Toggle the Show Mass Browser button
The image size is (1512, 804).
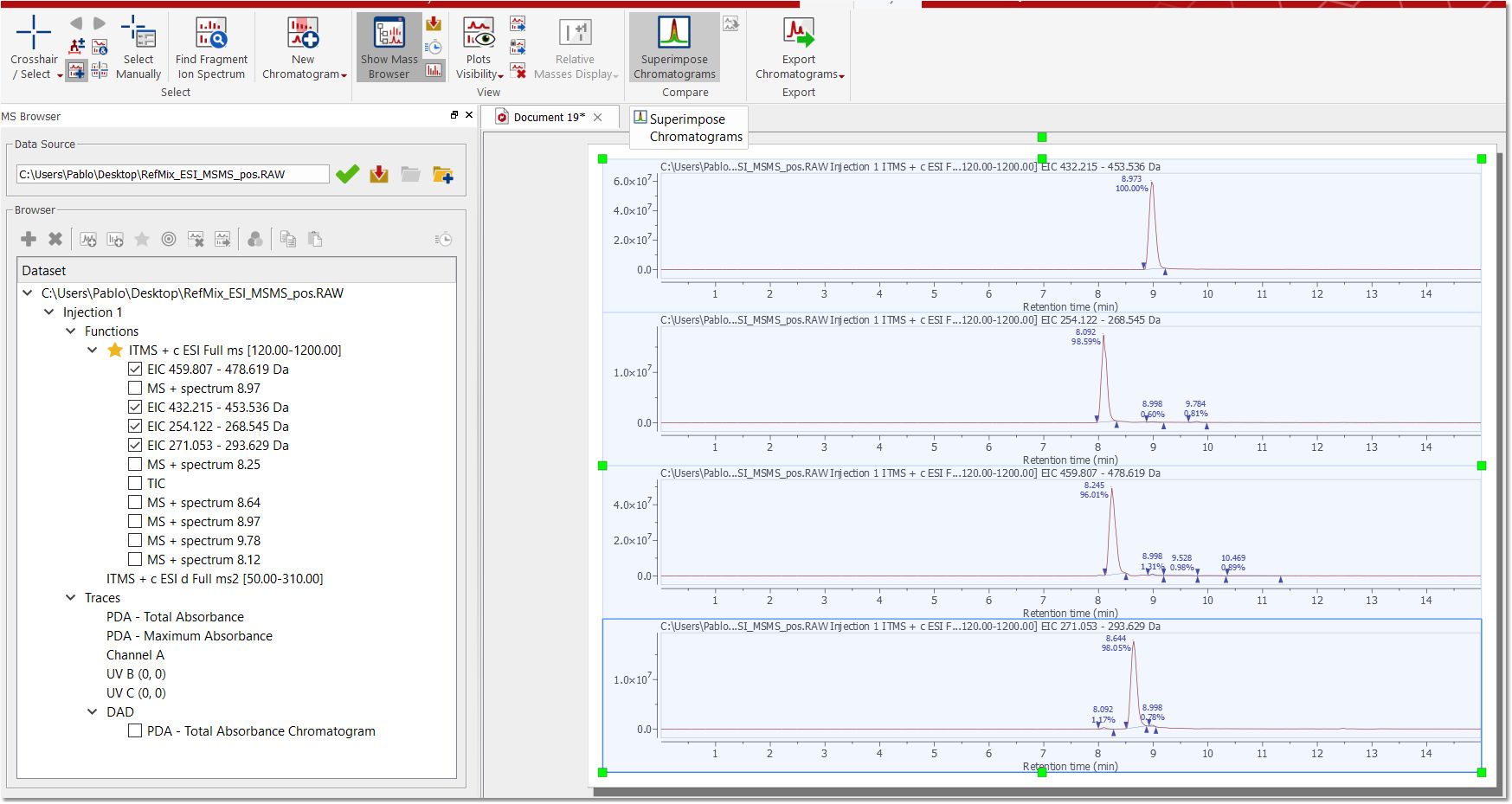[389, 48]
